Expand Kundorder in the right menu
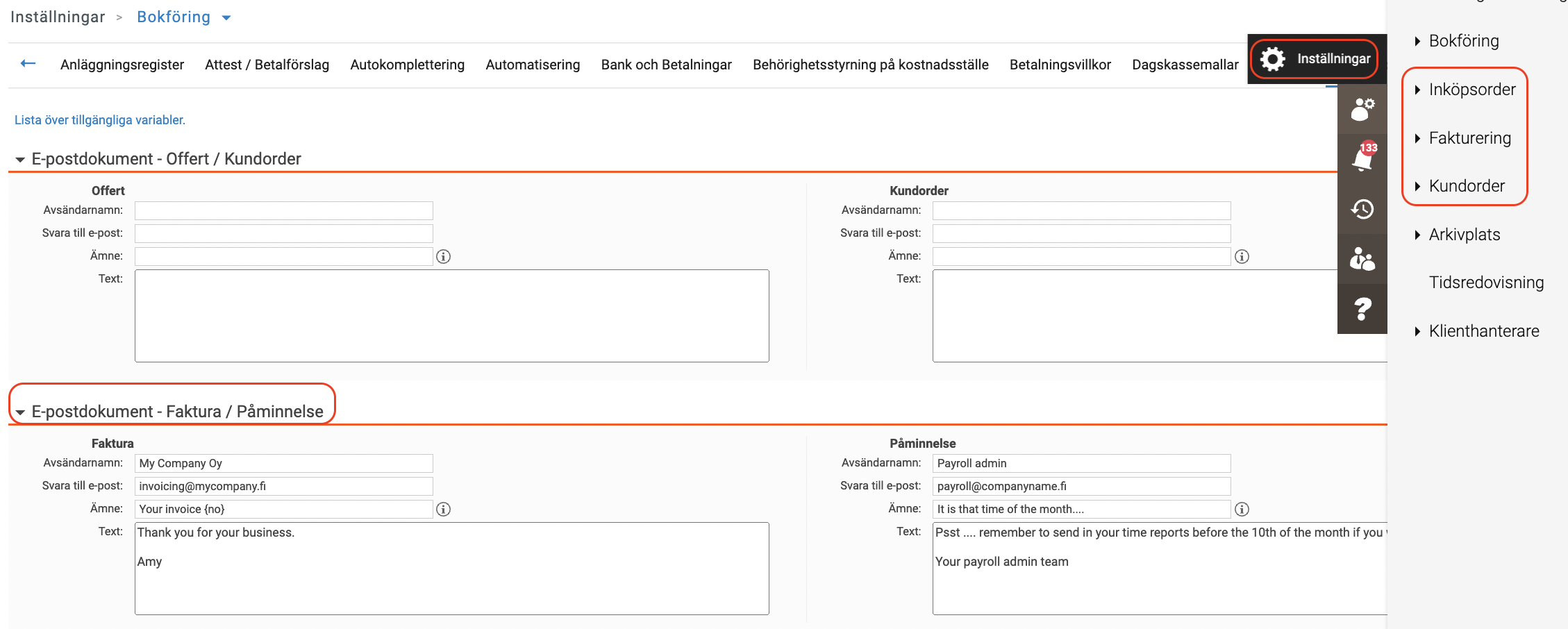This screenshot has height=629, width=1568. coord(1417,186)
